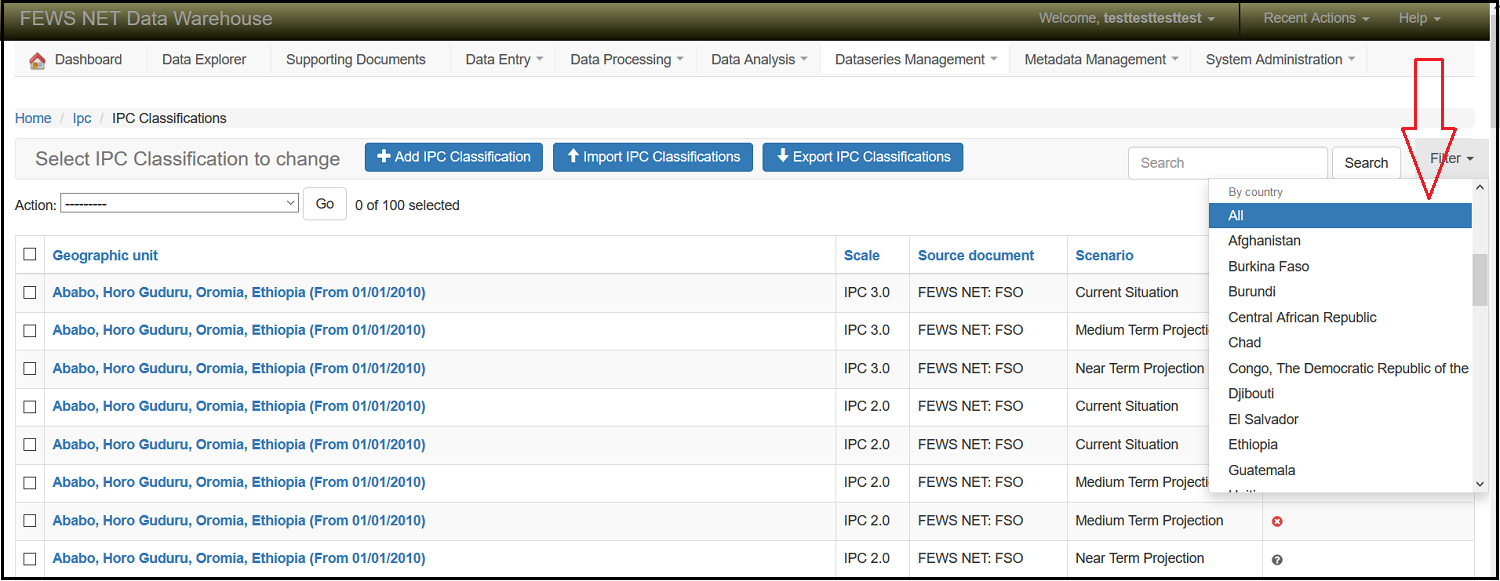The width and height of the screenshot is (1500, 581).
Task: Check the last visible row's checkbox
Action: pos(30,558)
